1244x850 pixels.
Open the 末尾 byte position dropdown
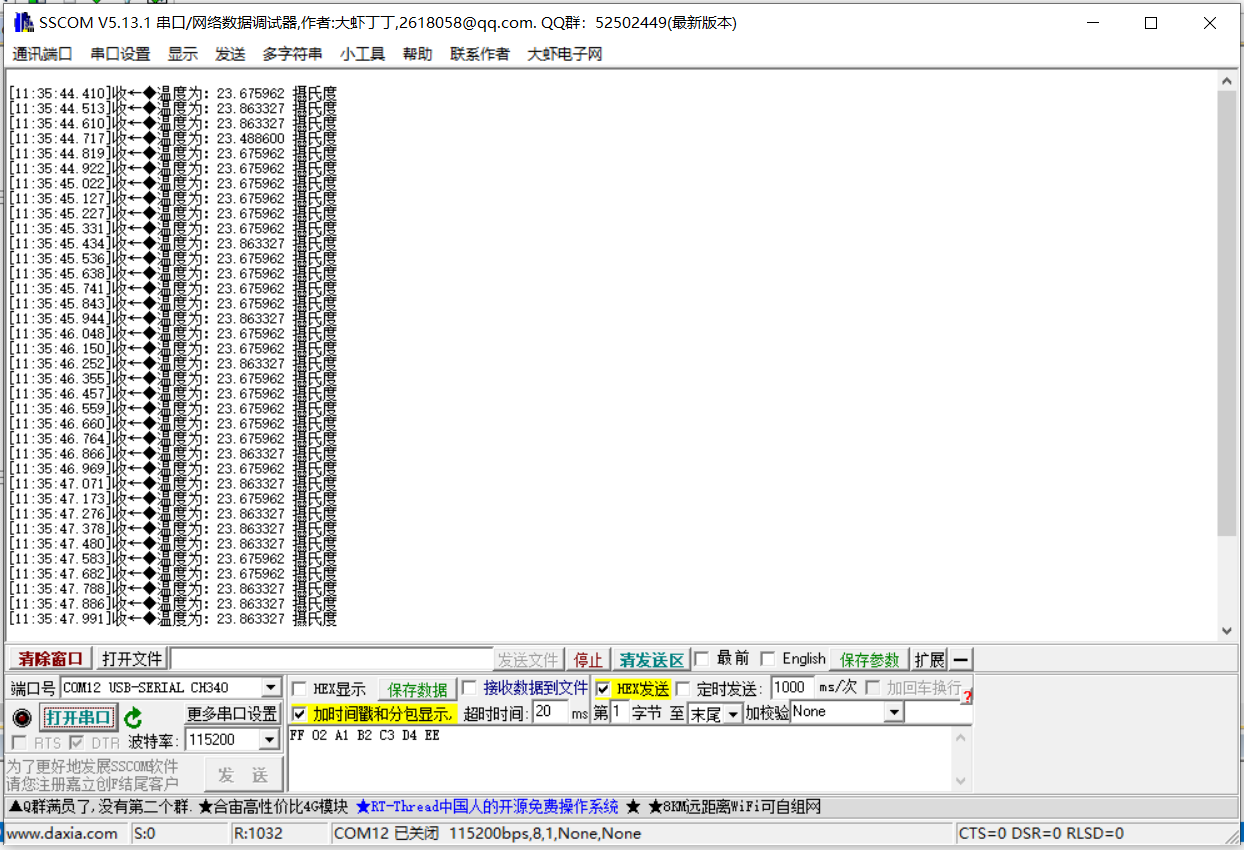click(733, 715)
